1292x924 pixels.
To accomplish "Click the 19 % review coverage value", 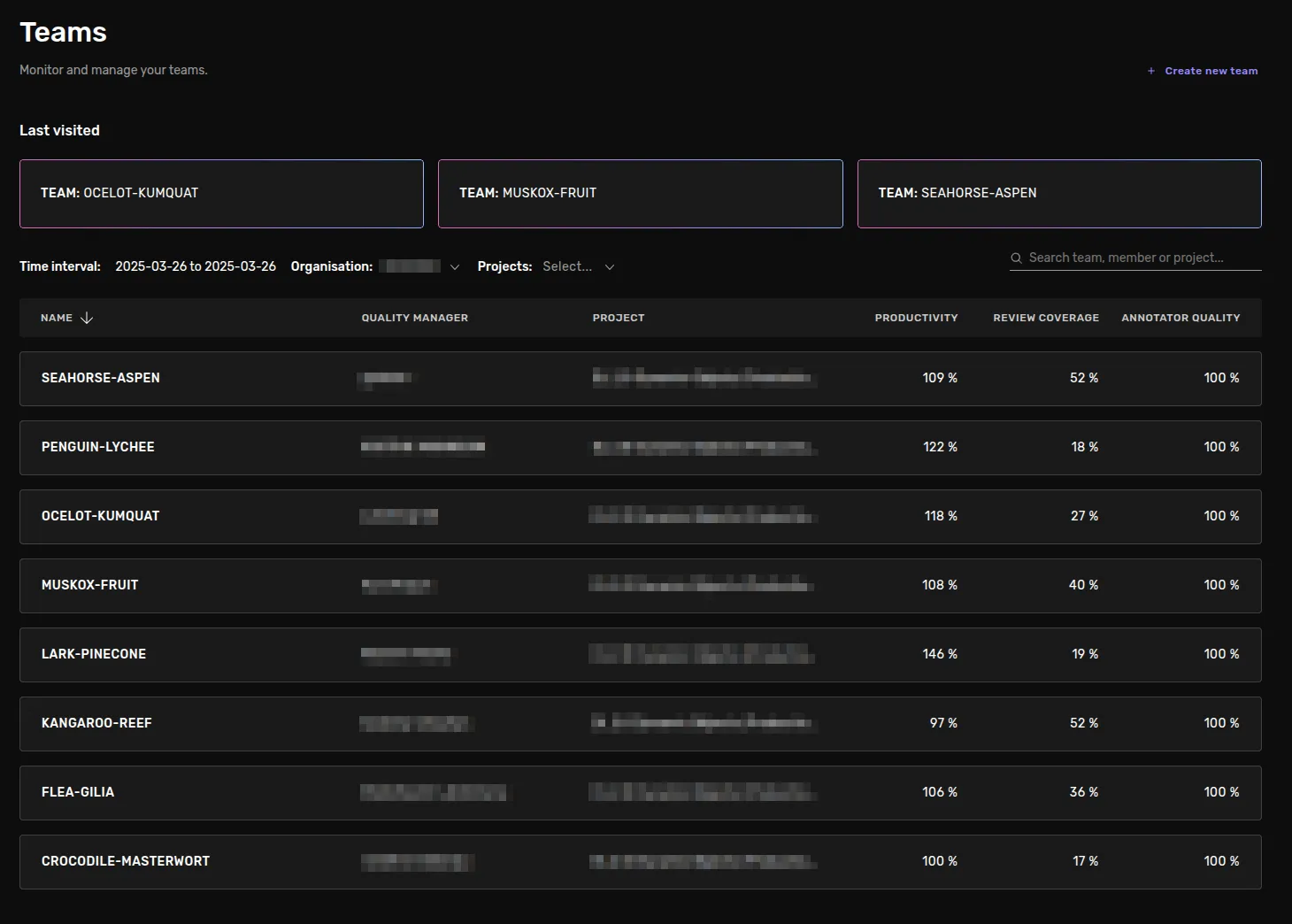I will coord(1085,654).
